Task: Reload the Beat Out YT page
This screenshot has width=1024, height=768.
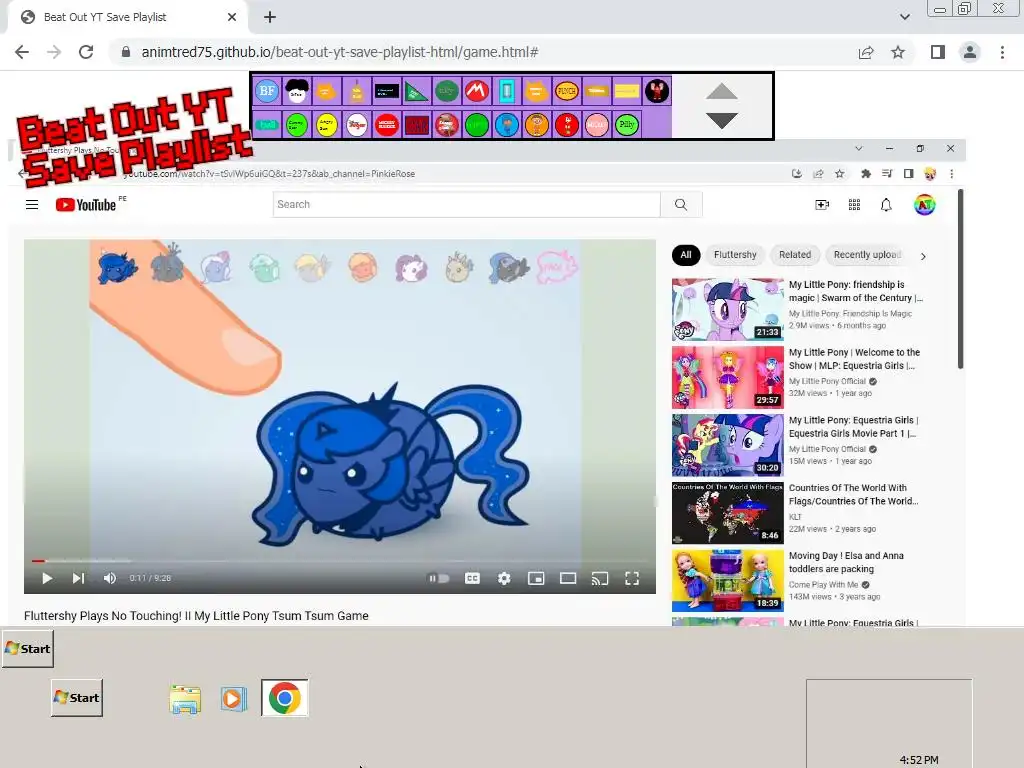Action: click(86, 52)
